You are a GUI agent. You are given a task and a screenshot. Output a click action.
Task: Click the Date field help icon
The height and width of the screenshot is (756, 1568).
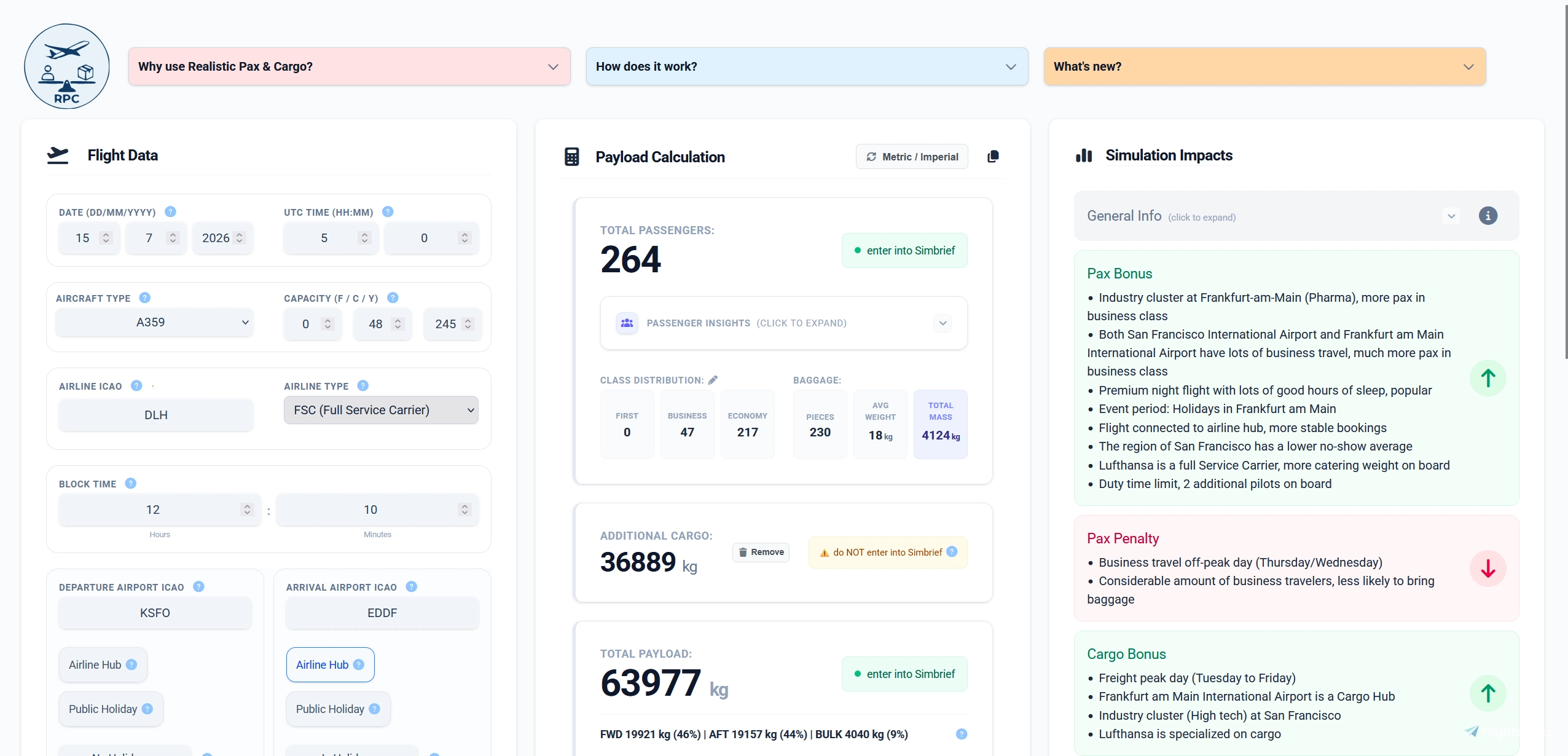tap(170, 211)
